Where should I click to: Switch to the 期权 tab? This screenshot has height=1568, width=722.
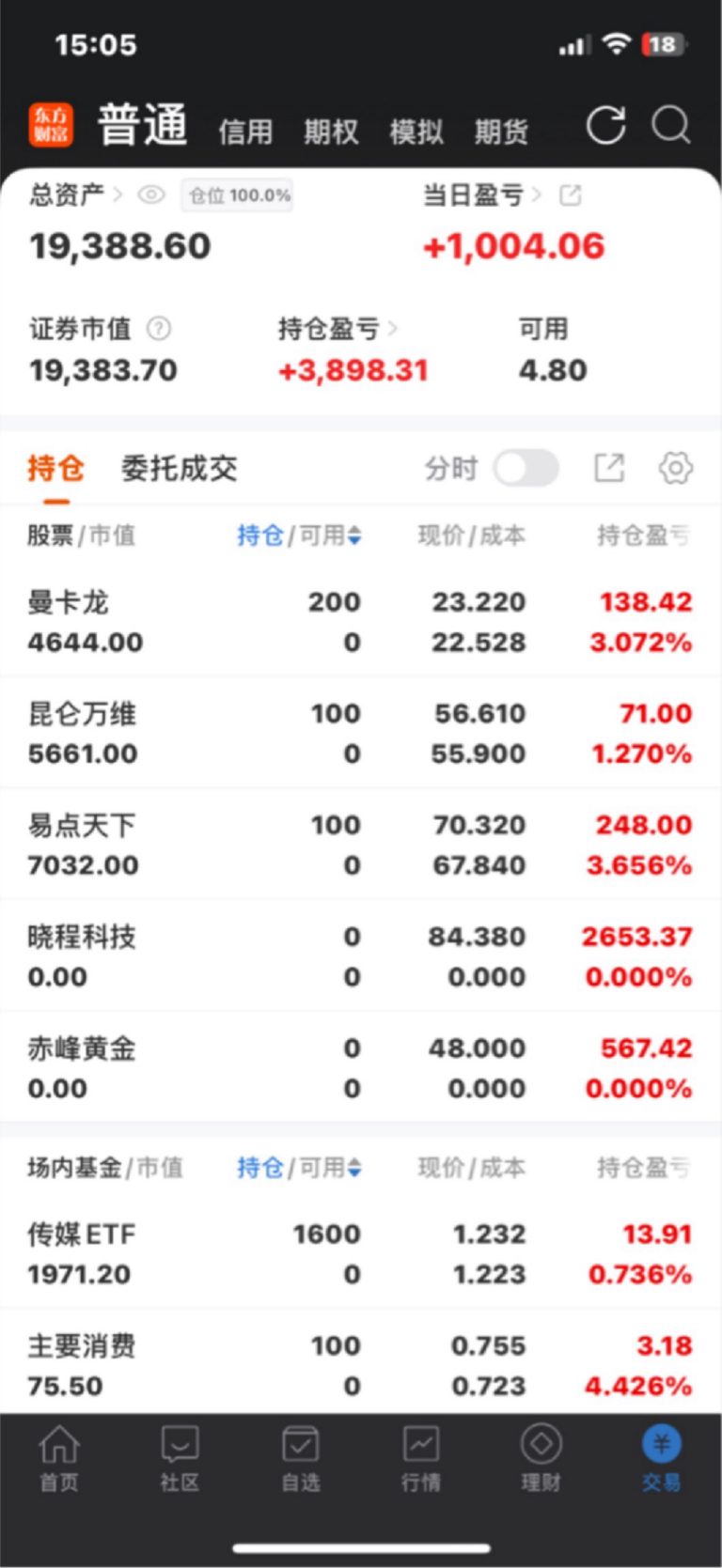tap(331, 132)
